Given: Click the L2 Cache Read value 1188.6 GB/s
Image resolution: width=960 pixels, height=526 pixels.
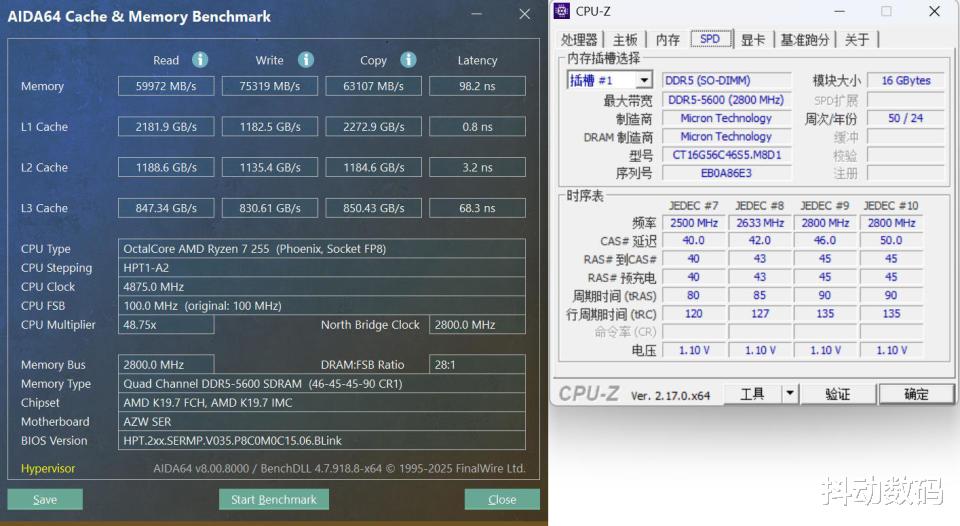Looking at the screenshot, I should click(166, 167).
